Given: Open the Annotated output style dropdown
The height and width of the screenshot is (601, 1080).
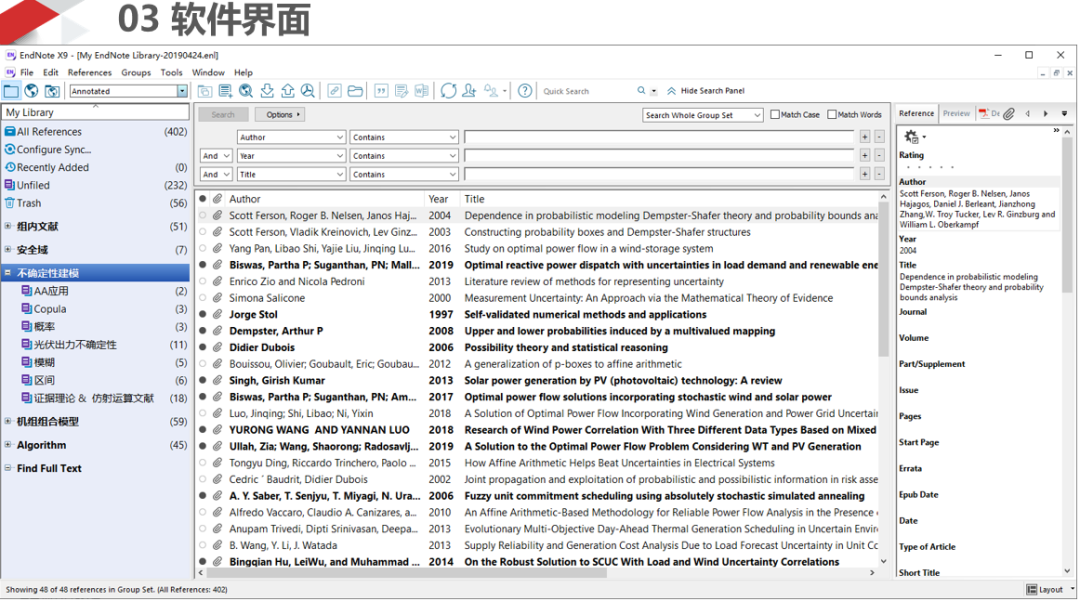Looking at the screenshot, I should coord(182,91).
